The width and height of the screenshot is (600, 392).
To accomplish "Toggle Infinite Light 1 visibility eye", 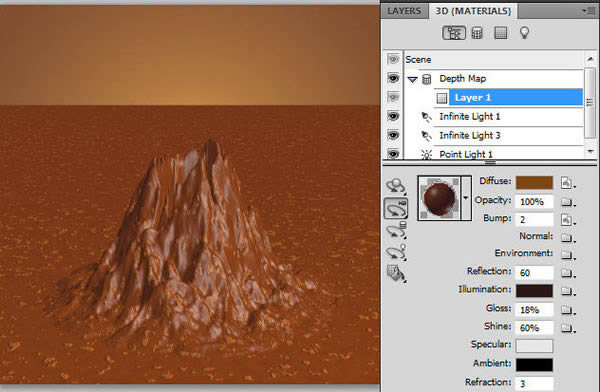I will (x=393, y=116).
